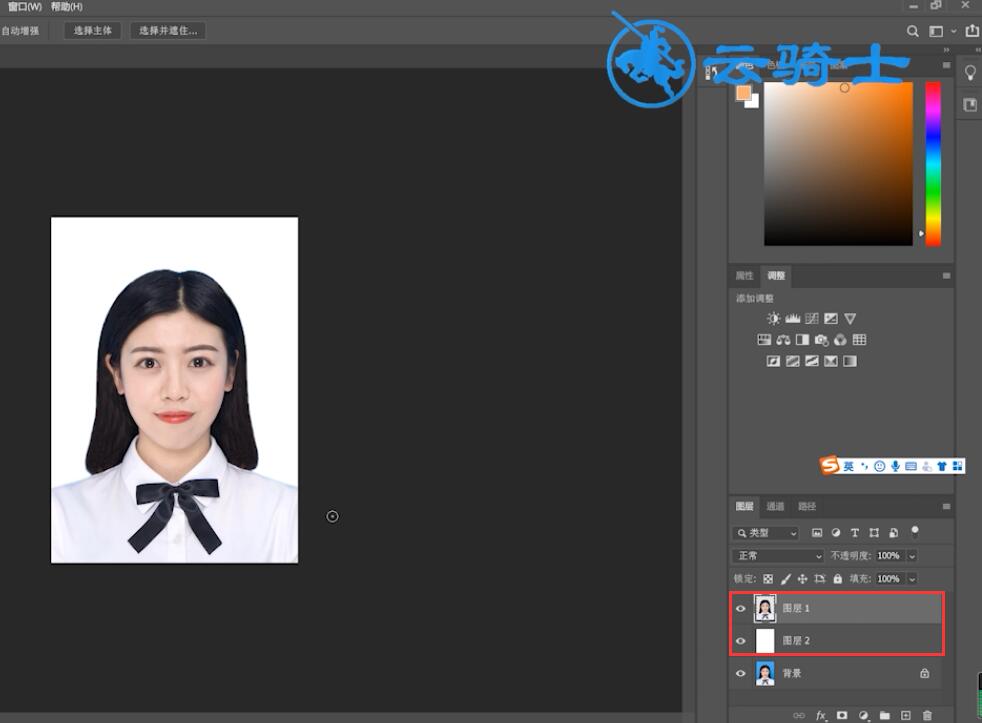The height and width of the screenshot is (723, 982).
Task: Switch to the 调整 tab
Action: 776,276
